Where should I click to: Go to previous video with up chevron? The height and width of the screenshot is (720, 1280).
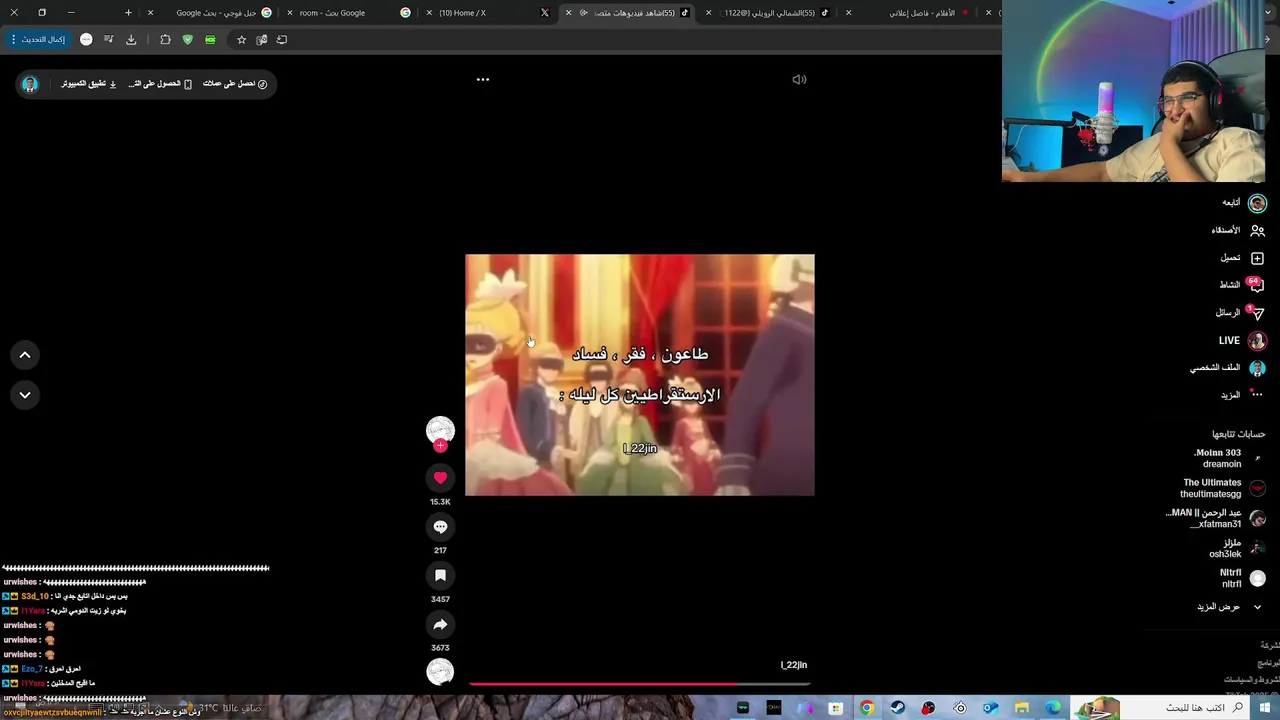coord(25,355)
